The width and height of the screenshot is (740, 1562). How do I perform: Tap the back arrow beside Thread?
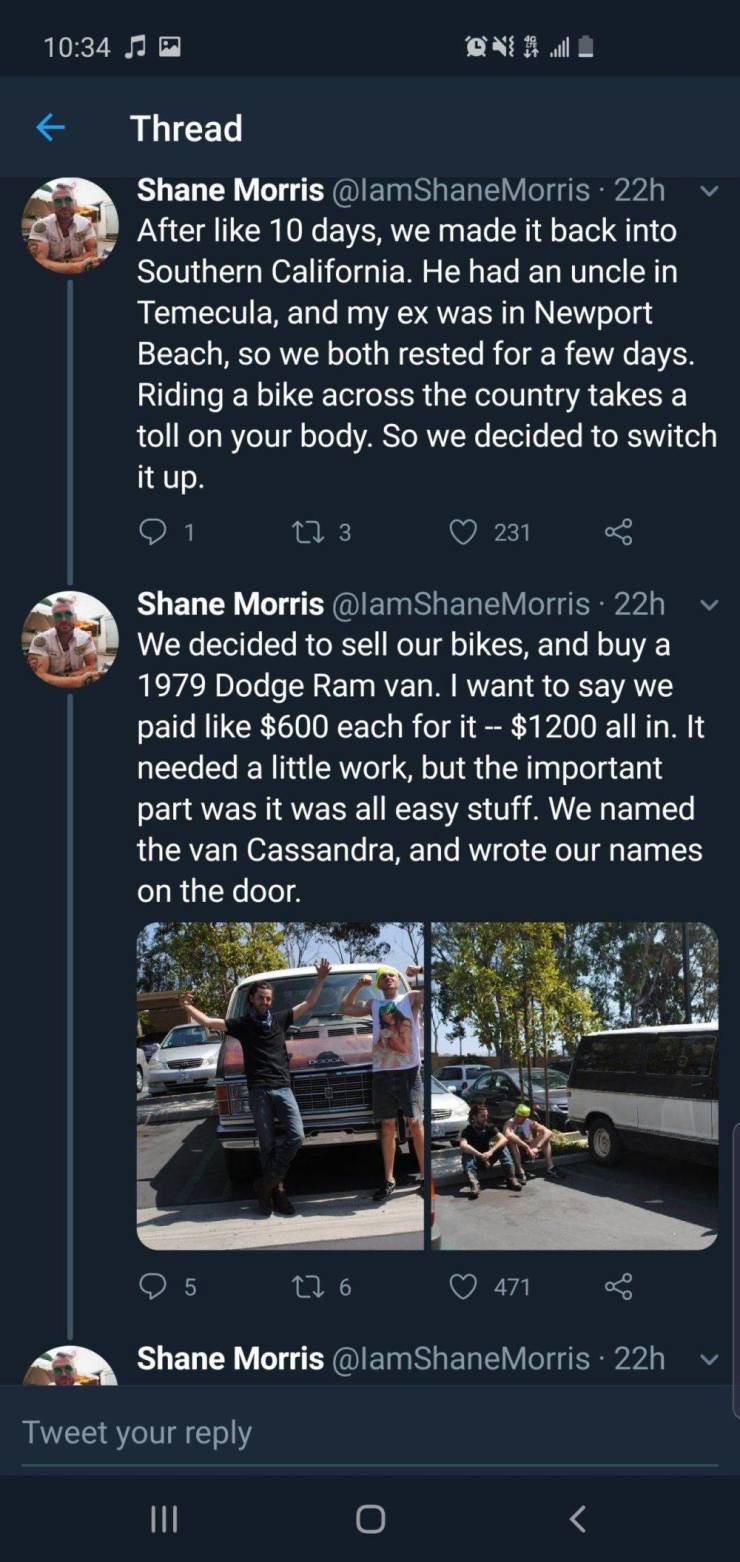click(50, 128)
